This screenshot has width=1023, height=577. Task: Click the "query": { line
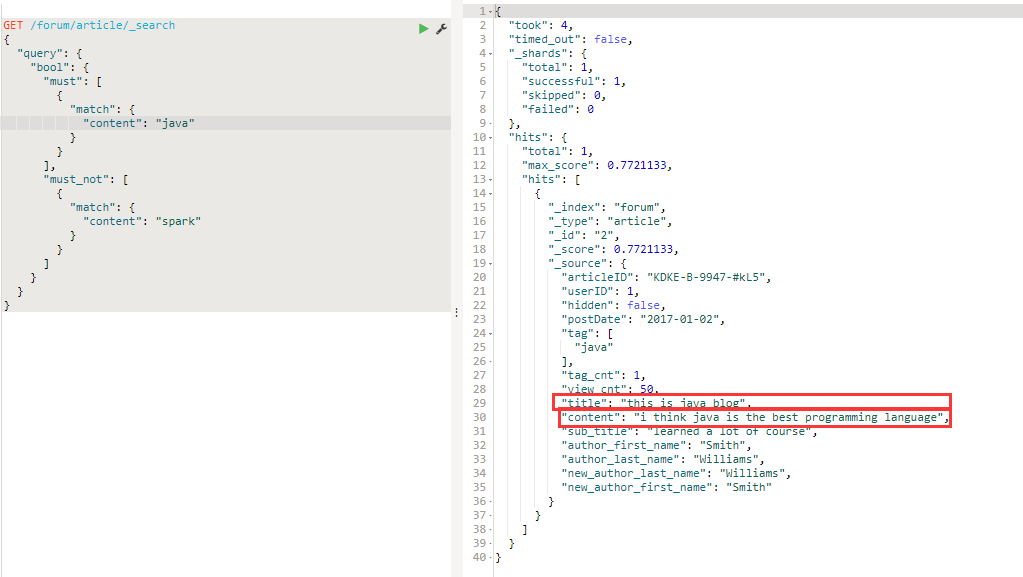pyautogui.click(x=50, y=54)
